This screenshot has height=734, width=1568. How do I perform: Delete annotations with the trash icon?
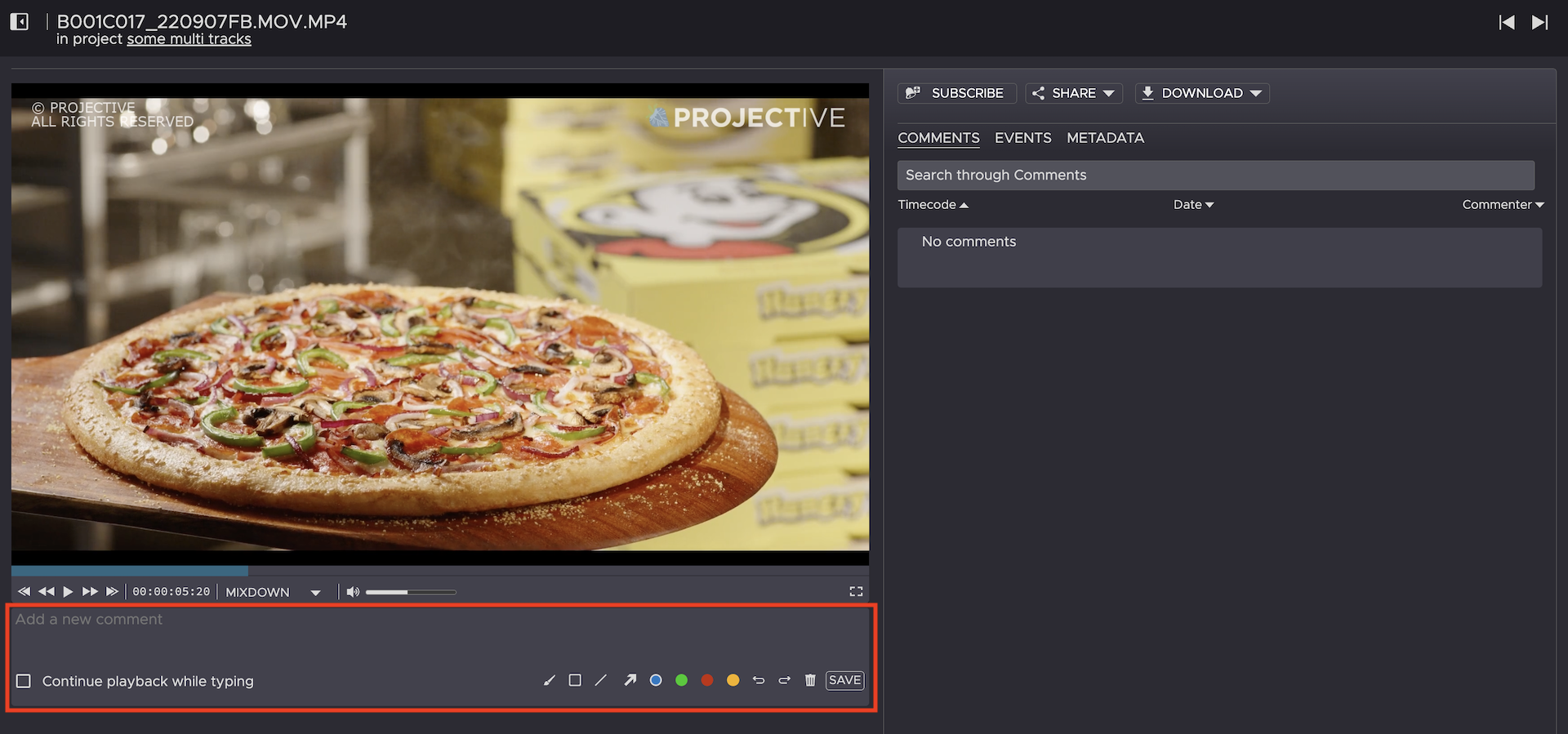coord(810,680)
